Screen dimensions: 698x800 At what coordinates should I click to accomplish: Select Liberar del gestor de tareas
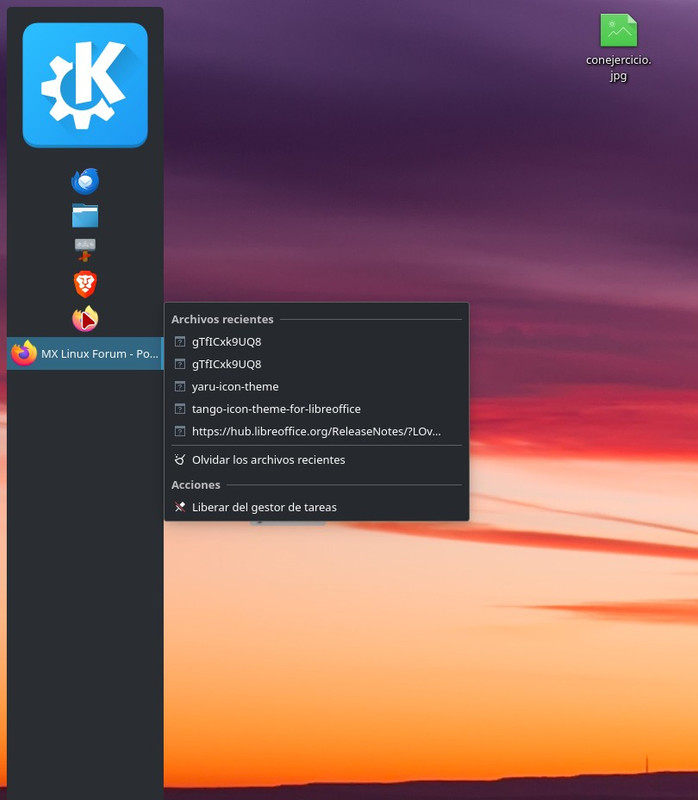point(316,508)
